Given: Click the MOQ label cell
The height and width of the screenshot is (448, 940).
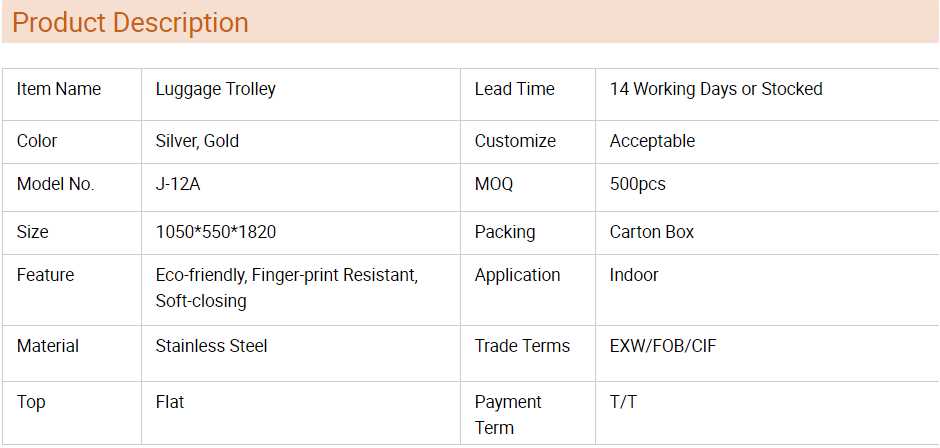Looking at the screenshot, I should 494,184.
